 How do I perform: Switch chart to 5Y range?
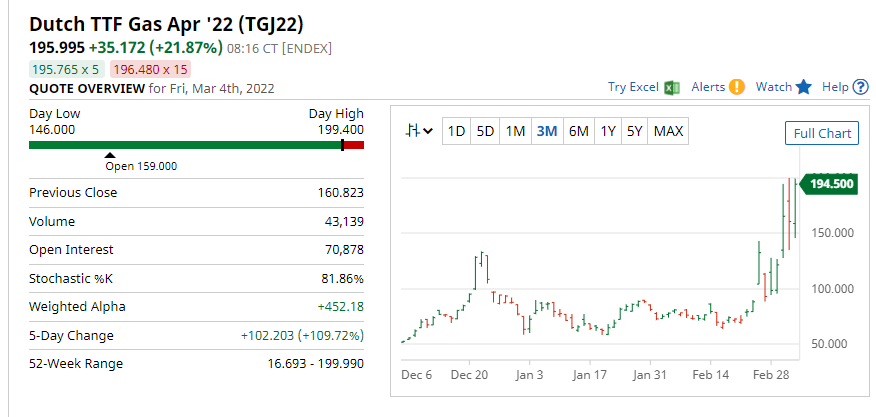(635, 131)
